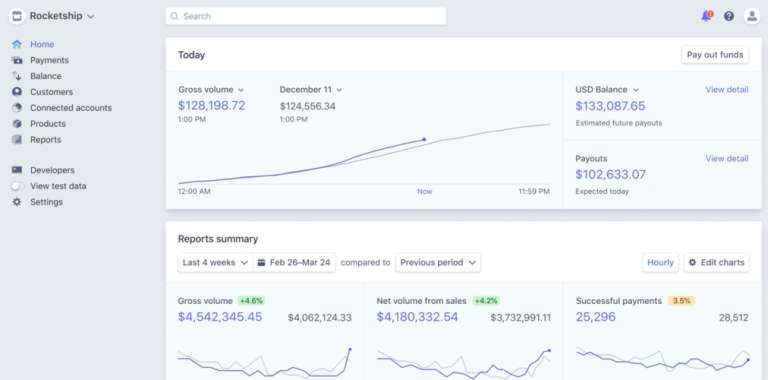Click the 25,296 successful payments count
The image size is (768, 380).
pos(596,317)
